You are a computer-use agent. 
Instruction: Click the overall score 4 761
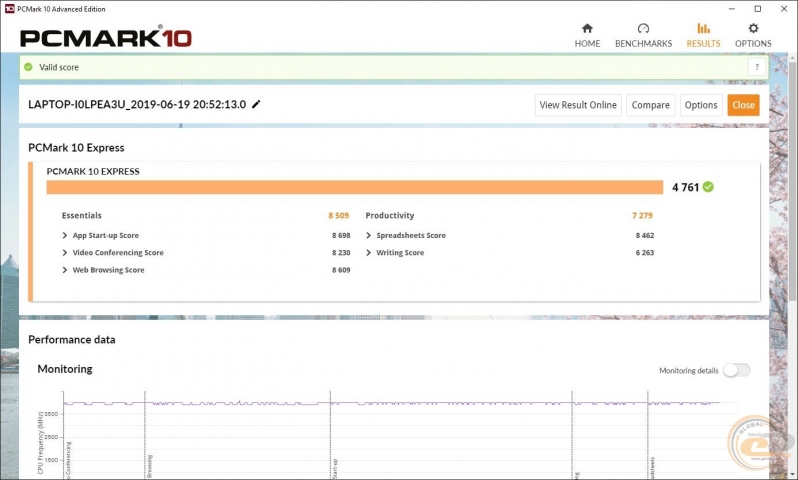click(686, 187)
